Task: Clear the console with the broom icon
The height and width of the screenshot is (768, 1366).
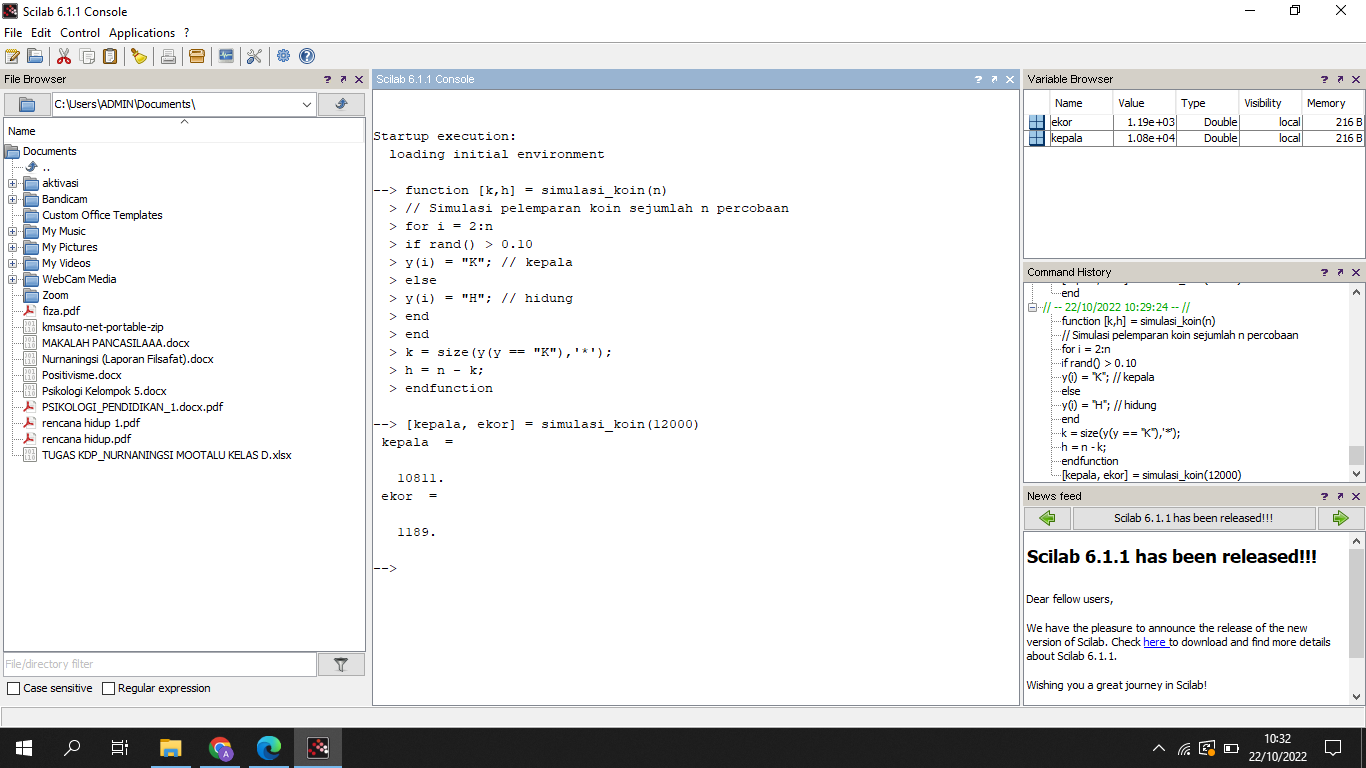Action: pos(139,56)
